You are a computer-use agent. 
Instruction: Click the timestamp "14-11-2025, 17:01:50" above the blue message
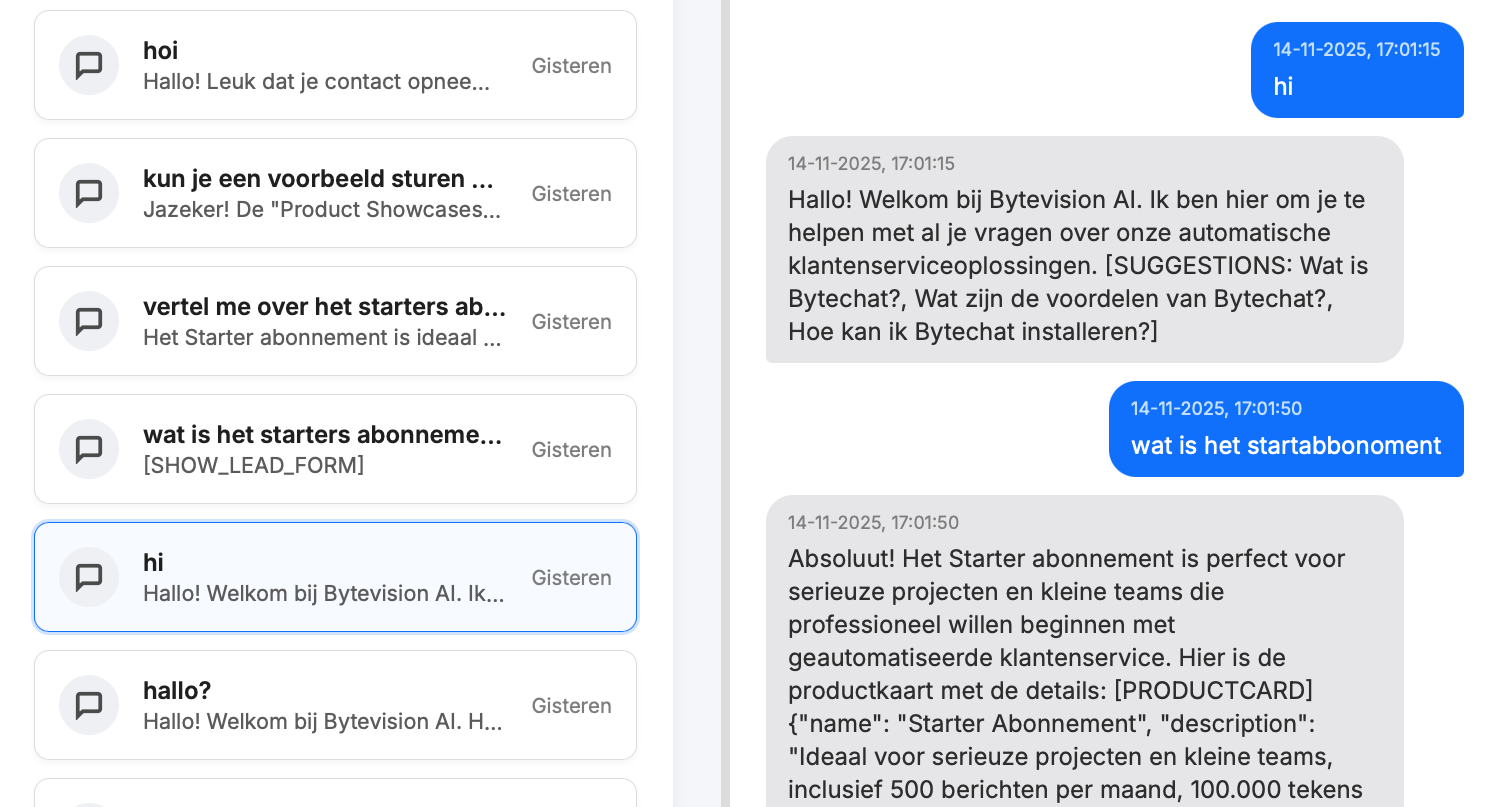[x=1216, y=408]
